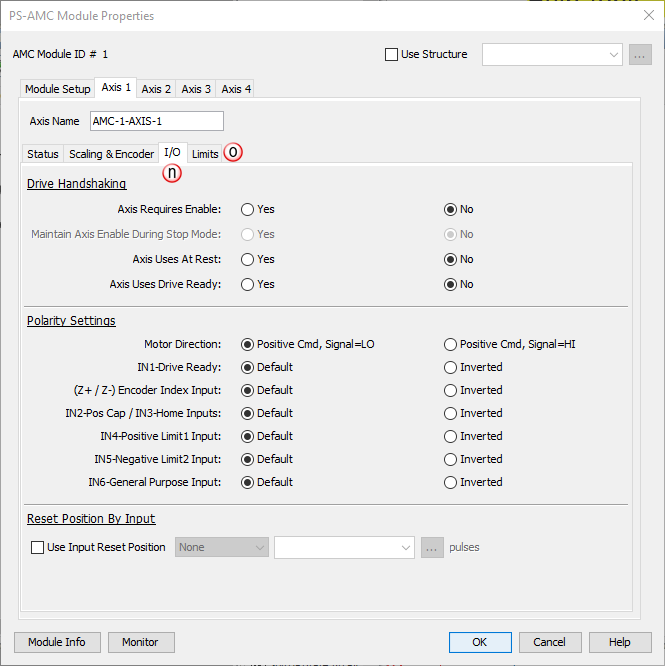Choose Inverted for IN1-Drive Ready
The width and height of the screenshot is (665, 666).
pos(450,367)
